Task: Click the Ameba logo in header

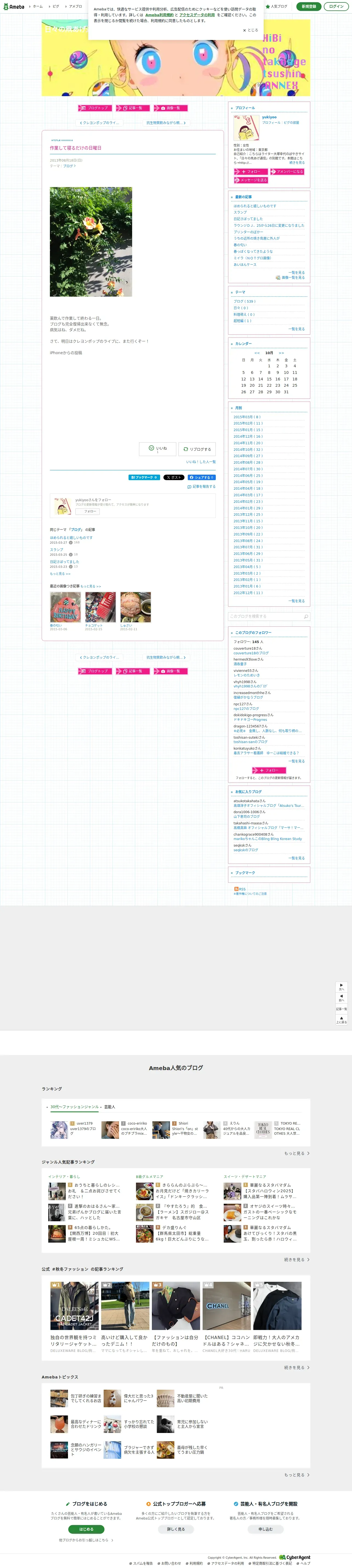Action: [x=13, y=7]
